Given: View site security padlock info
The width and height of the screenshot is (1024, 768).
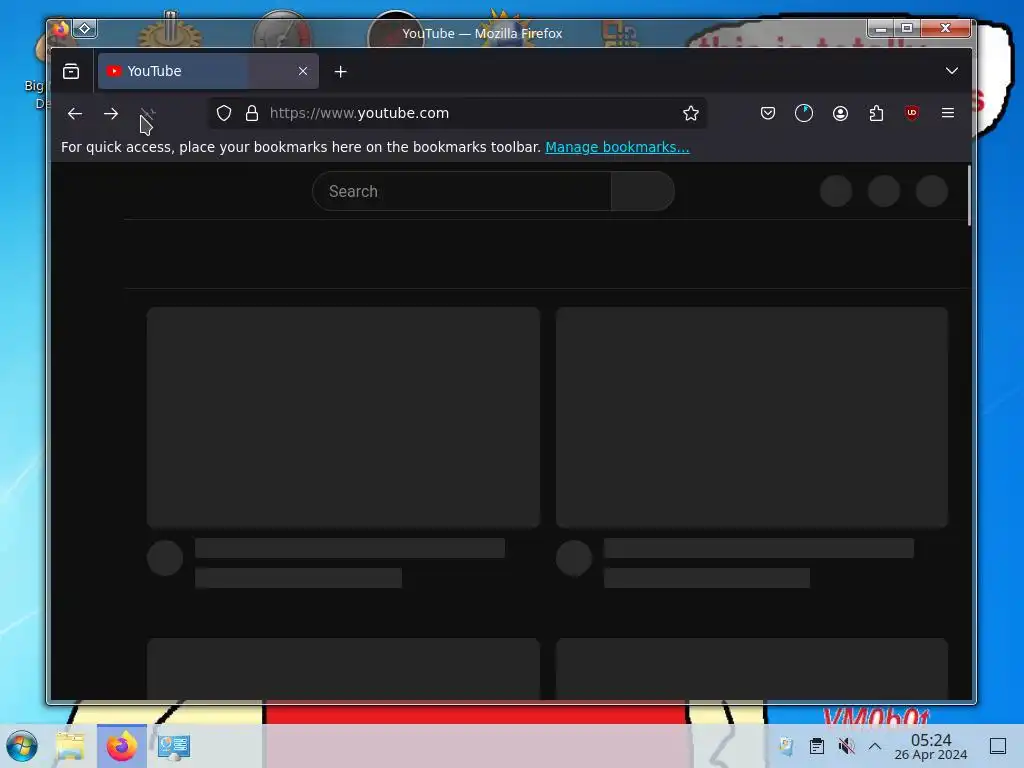Looking at the screenshot, I should [252, 114].
